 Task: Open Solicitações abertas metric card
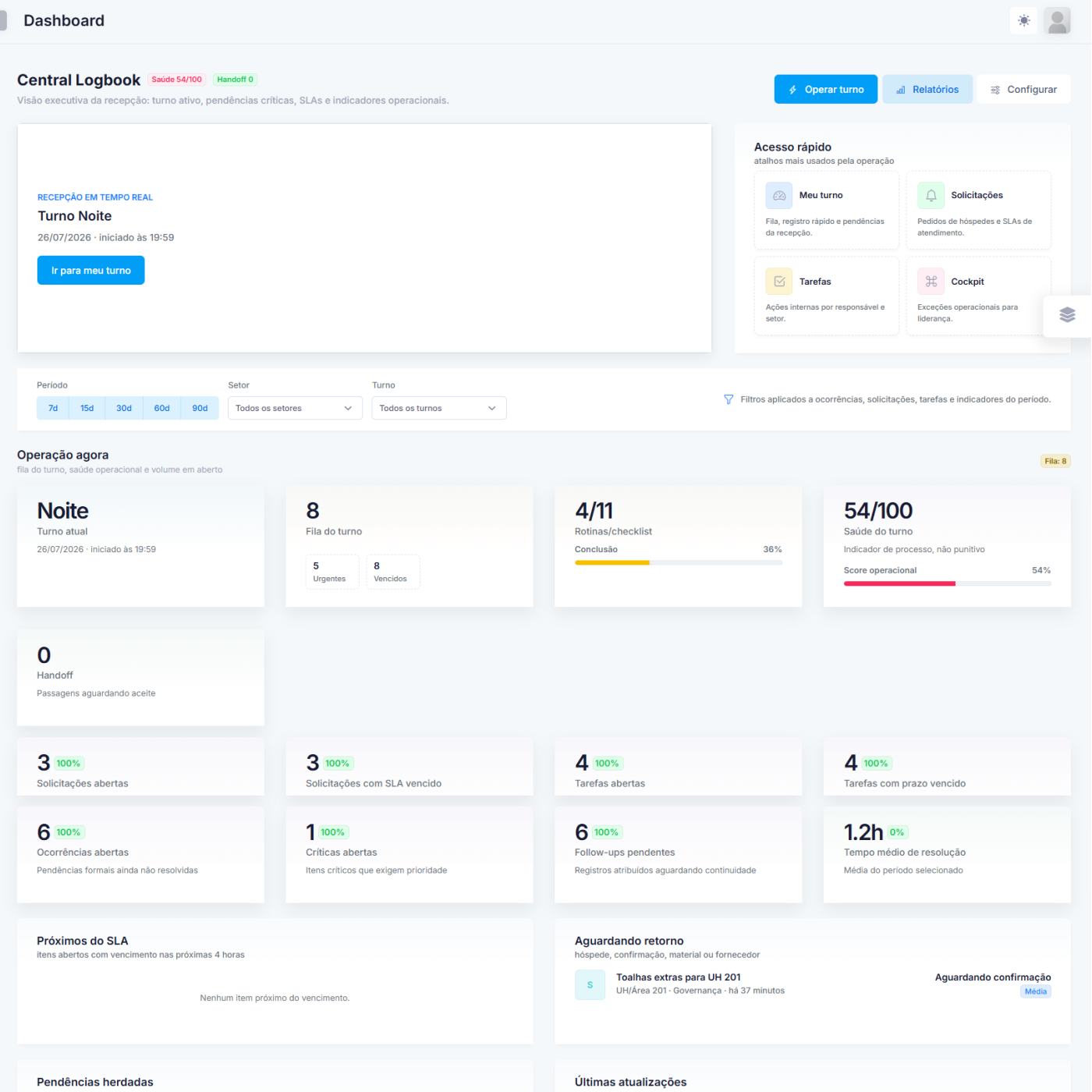click(140, 768)
